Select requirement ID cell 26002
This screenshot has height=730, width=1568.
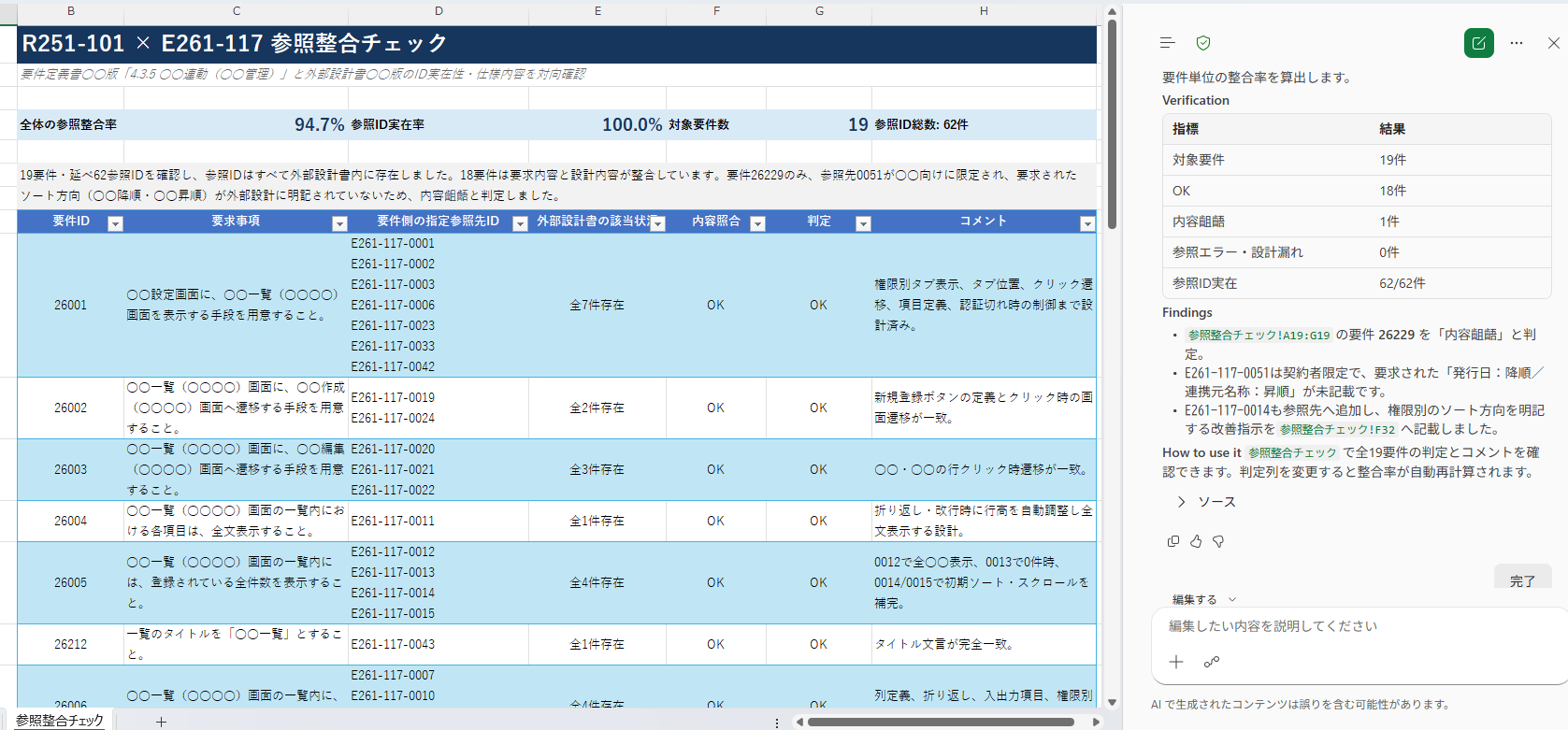(x=71, y=408)
